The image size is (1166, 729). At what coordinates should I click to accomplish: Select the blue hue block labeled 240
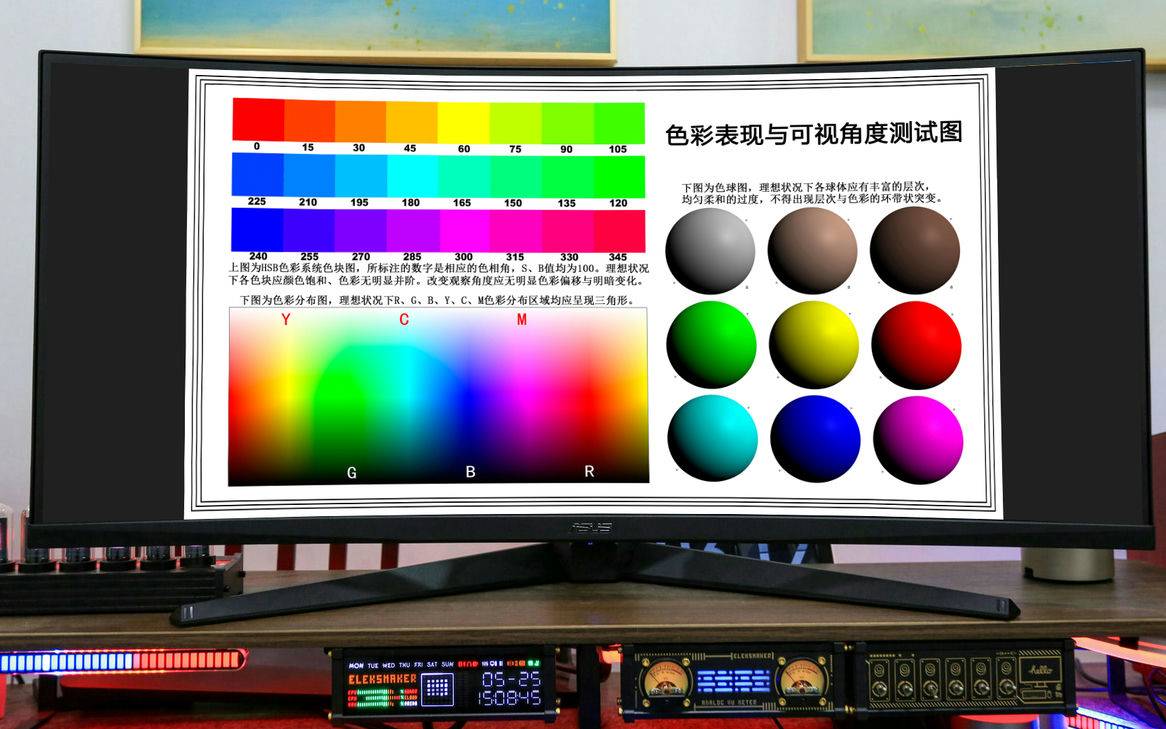pos(257,230)
